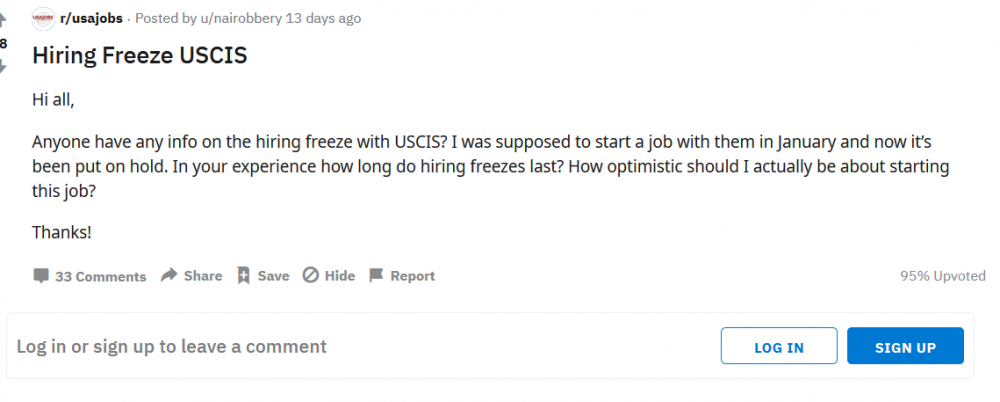Open the Hiring Freeze USCIS post title
This screenshot has height=402, width=1000.
click(x=140, y=56)
